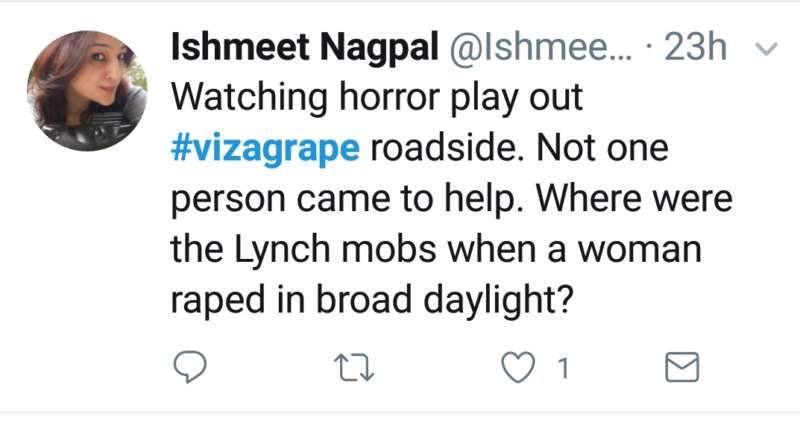Reply to Ishmeet Nagpal's tweet
The width and height of the screenshot is (800, 426).
[x=190, y=369]
